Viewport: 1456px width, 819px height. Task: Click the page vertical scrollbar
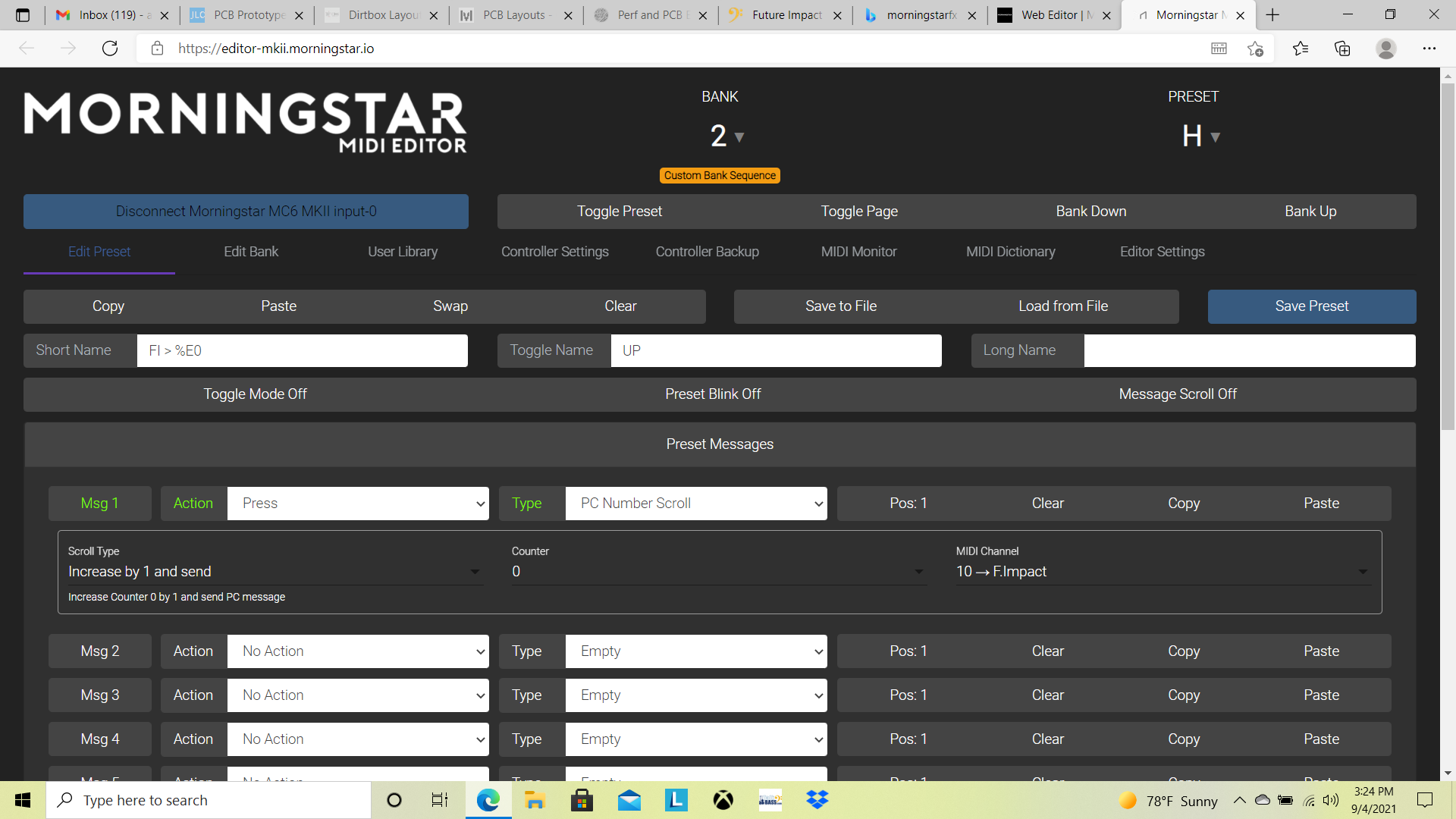(1448, 256)
